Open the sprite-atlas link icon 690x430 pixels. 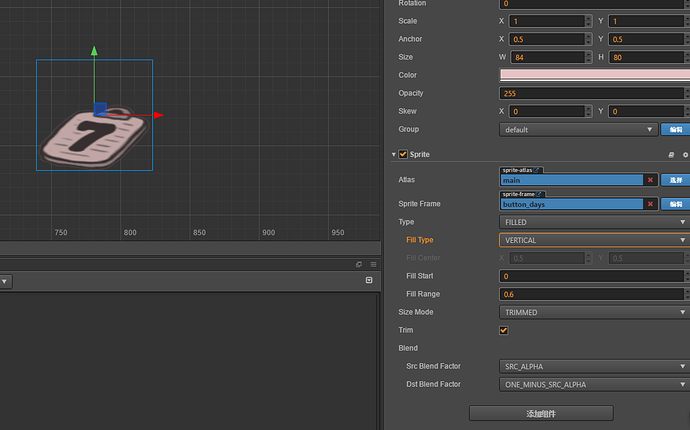click(x=536, y=170)
